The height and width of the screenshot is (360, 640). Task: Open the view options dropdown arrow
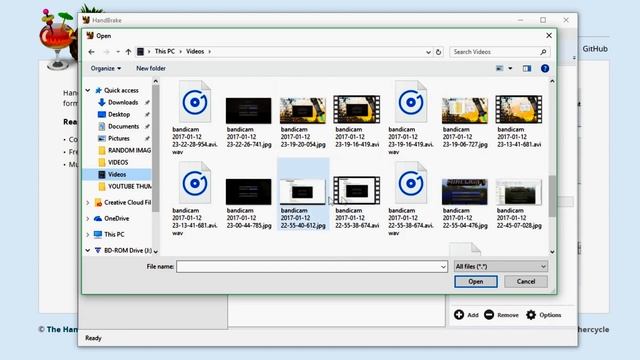(510, 68)
